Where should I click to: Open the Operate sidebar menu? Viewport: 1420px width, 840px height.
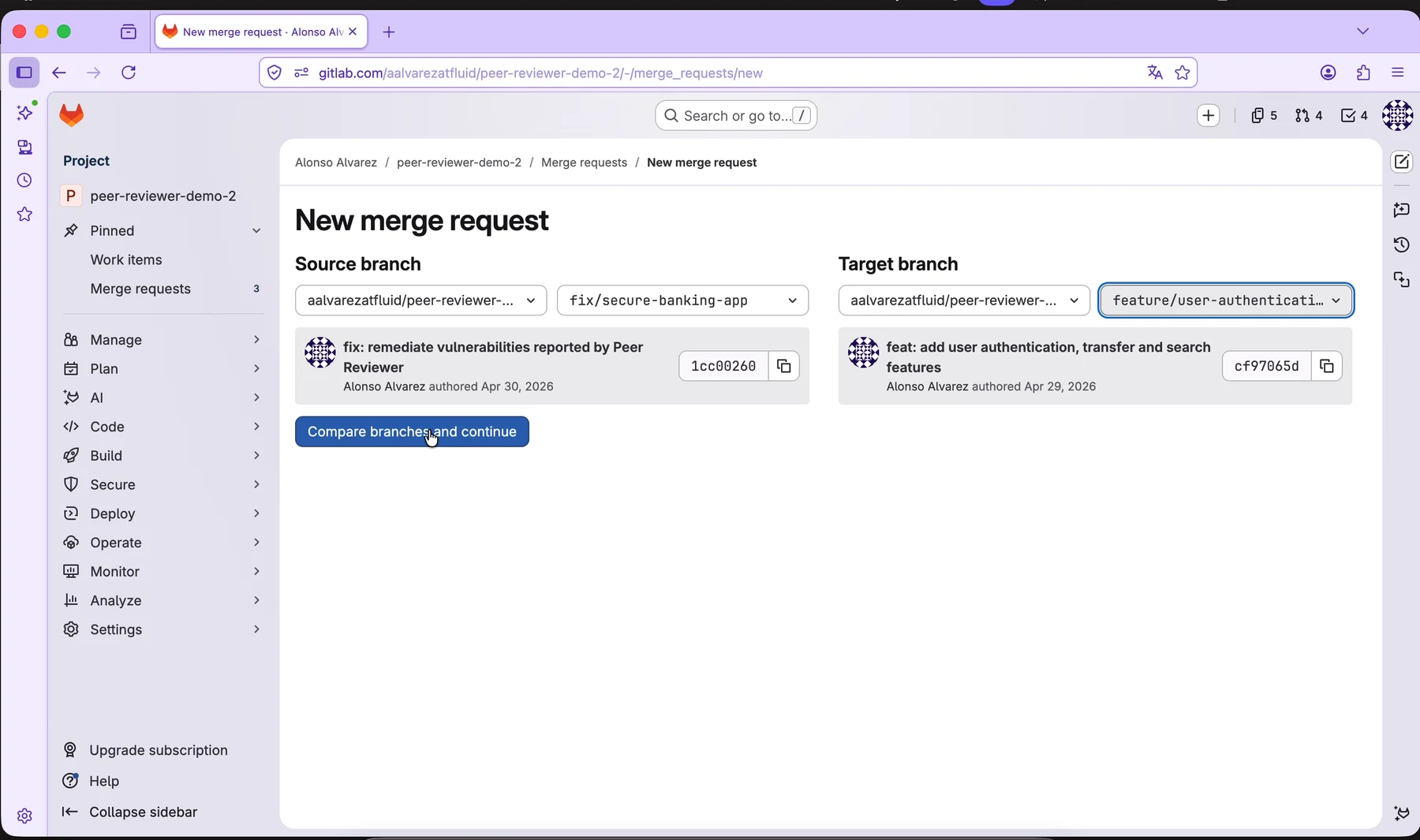point(162,543)
